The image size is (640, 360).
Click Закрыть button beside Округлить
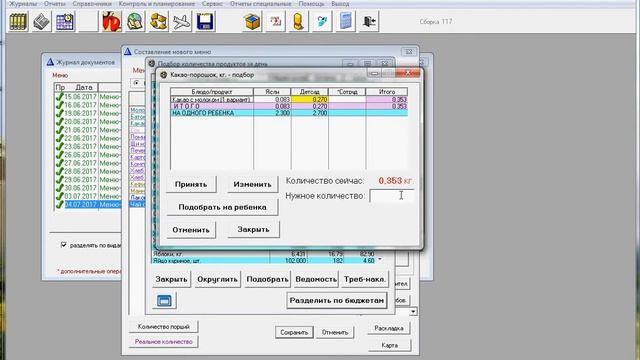[171, 280]
